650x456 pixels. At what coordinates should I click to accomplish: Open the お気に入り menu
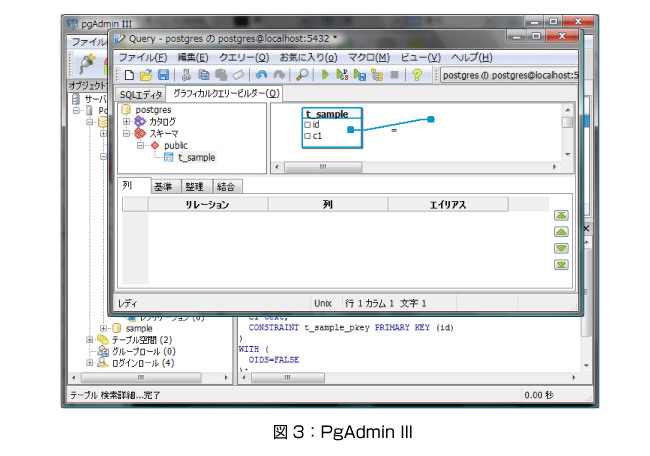tap(308, 57)
